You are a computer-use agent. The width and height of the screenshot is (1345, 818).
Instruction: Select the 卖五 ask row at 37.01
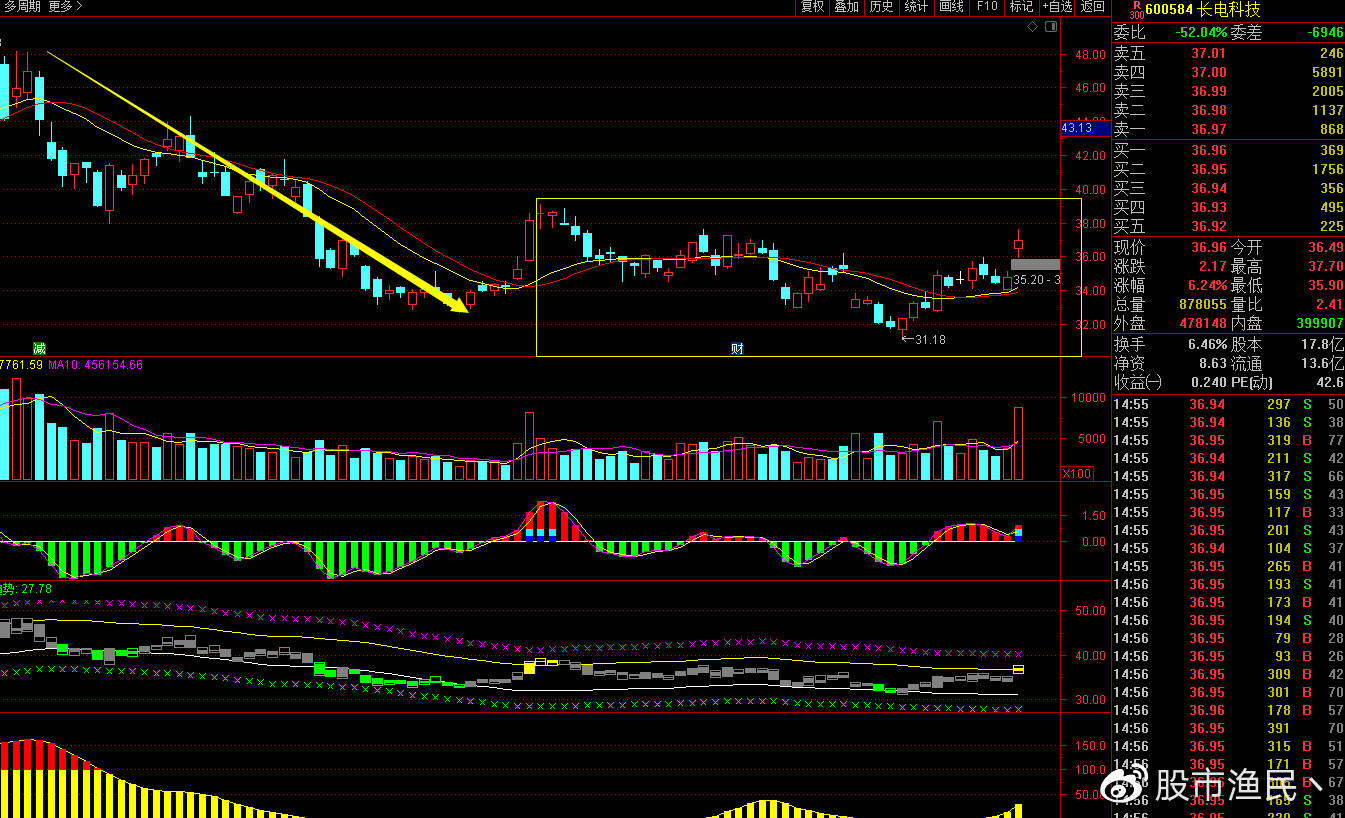1229,53
